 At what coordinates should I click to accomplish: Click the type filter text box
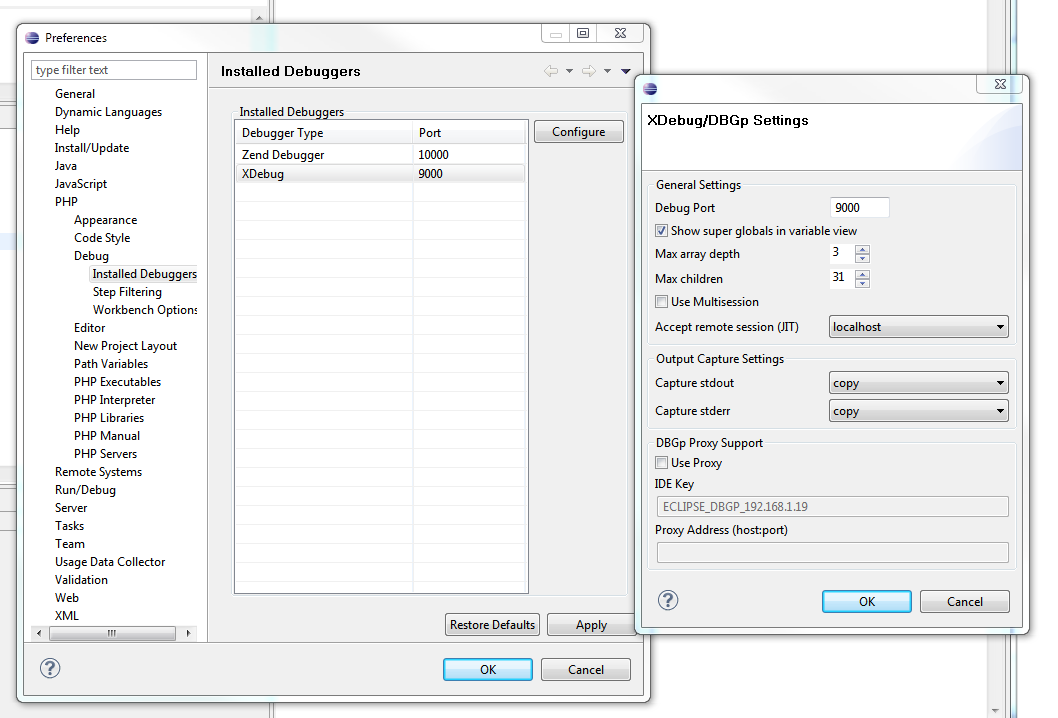114,70
